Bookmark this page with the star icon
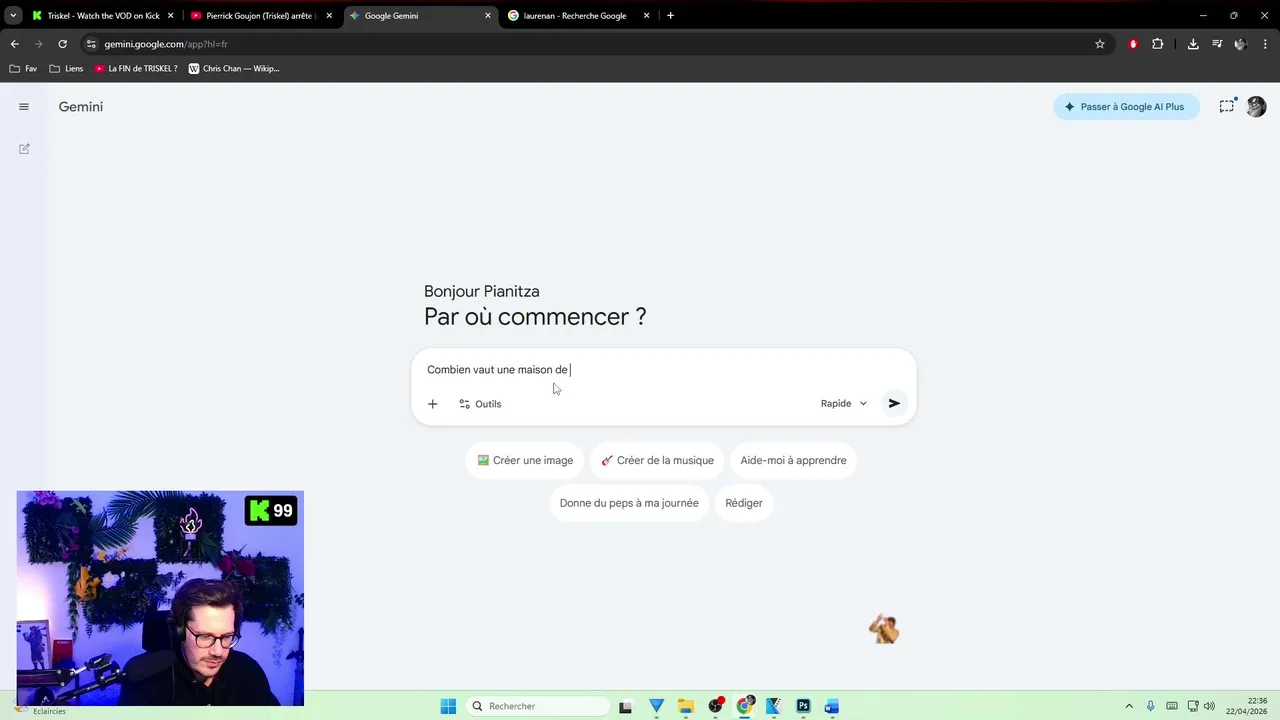Screen dimensions: 1280x720 coord(1100,44)
